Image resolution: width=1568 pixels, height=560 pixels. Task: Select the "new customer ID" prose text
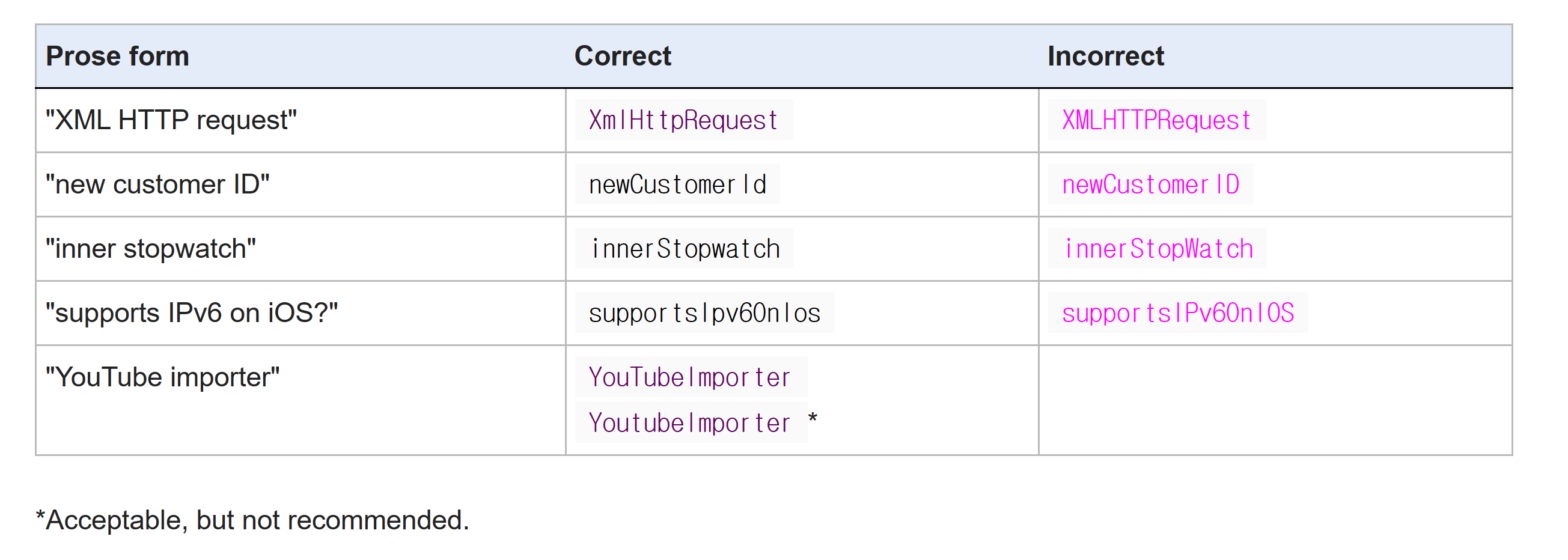pyautogui.click(x=157, y=184)
